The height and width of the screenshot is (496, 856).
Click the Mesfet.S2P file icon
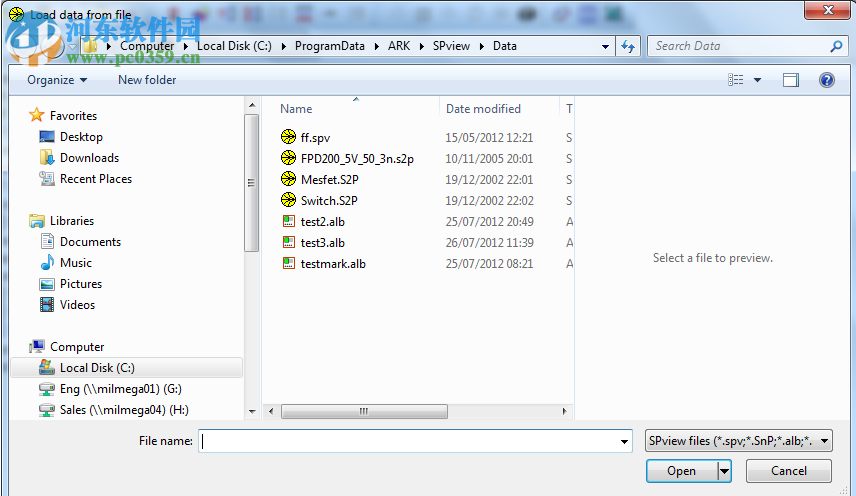tap(288, 178)
